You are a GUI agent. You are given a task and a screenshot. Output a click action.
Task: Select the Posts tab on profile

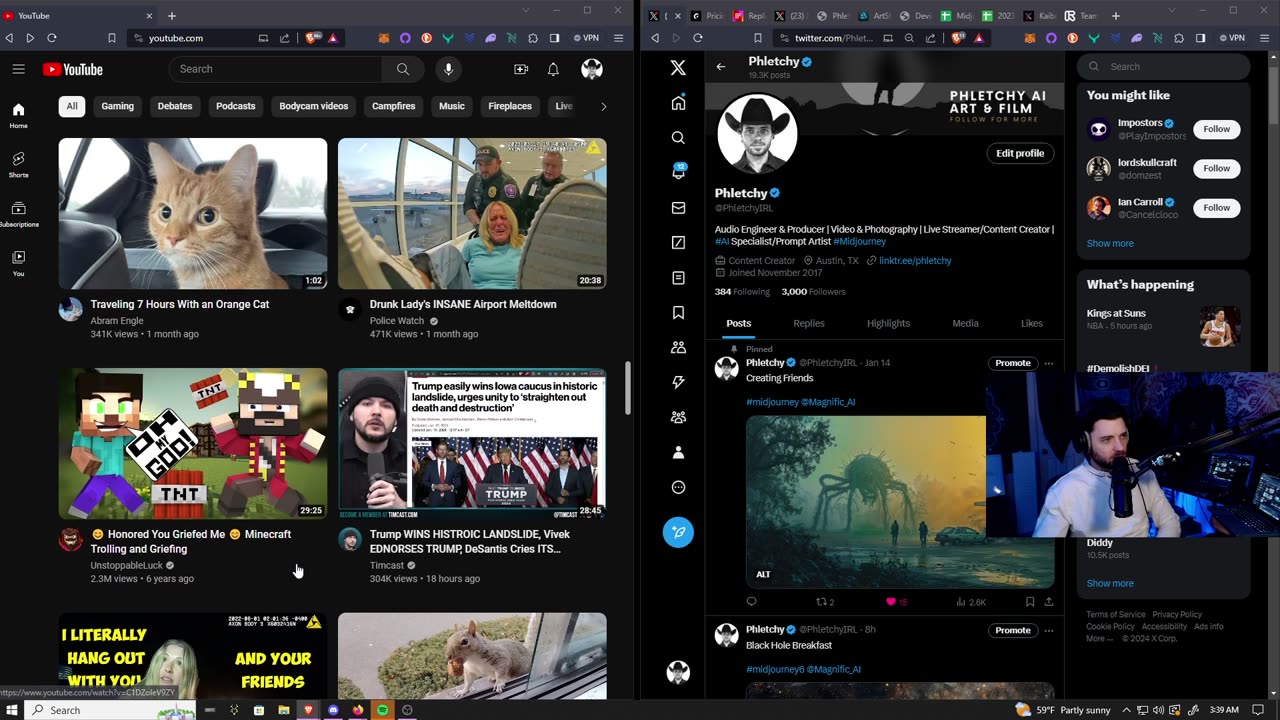[739, 323]
